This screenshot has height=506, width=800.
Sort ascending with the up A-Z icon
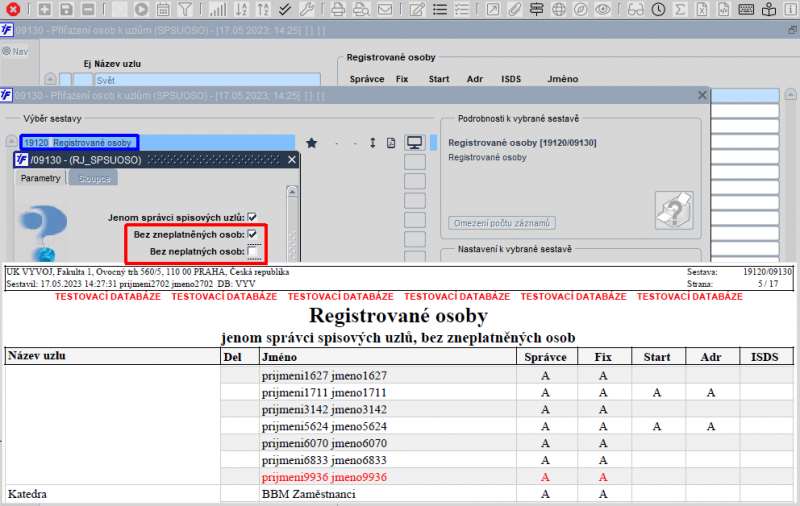(x=263, y=9)
